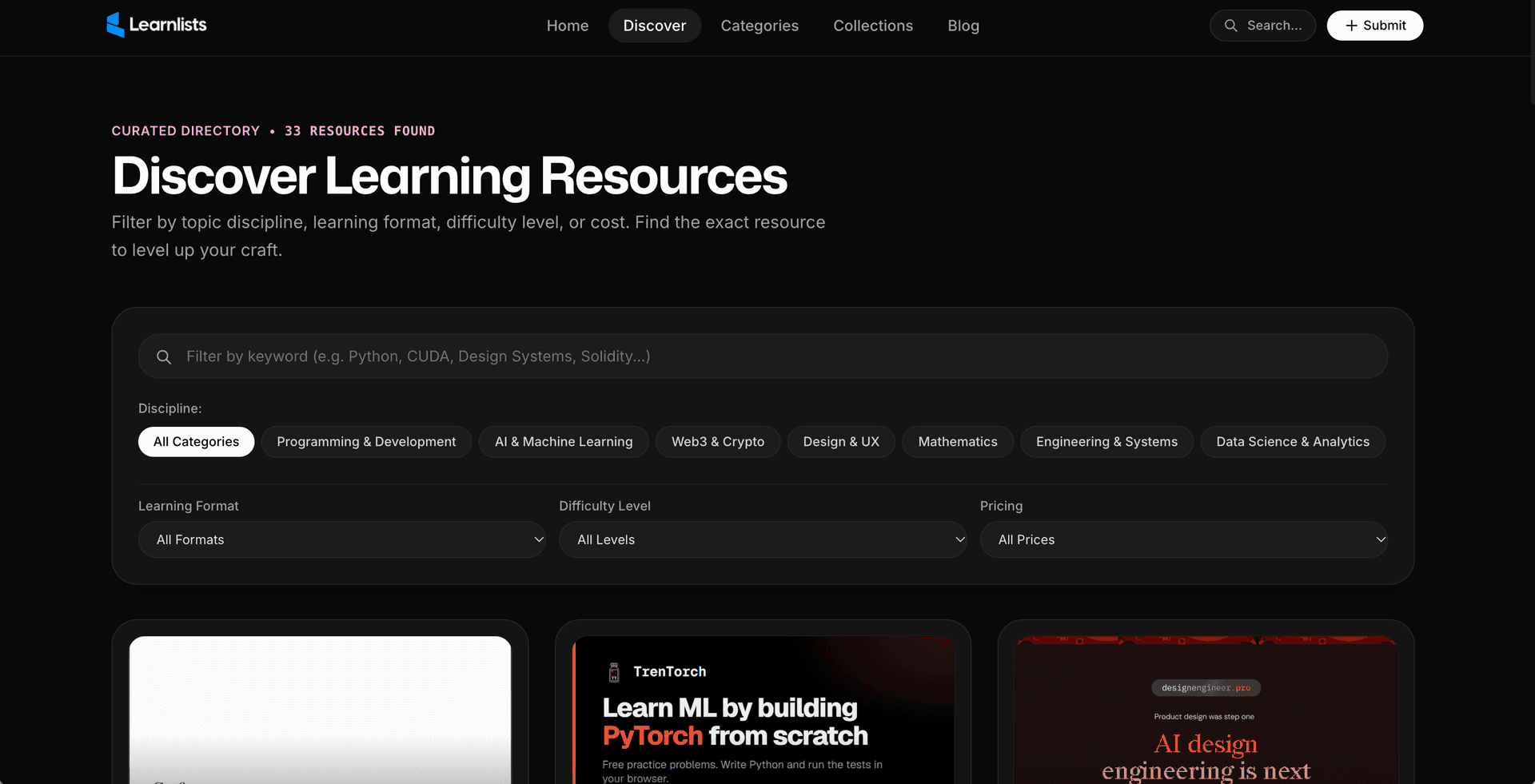Image resolution: width=1535 pixels, height=784 pixels.
Task: Open the Blog nav item
Action: coord(963,26)
